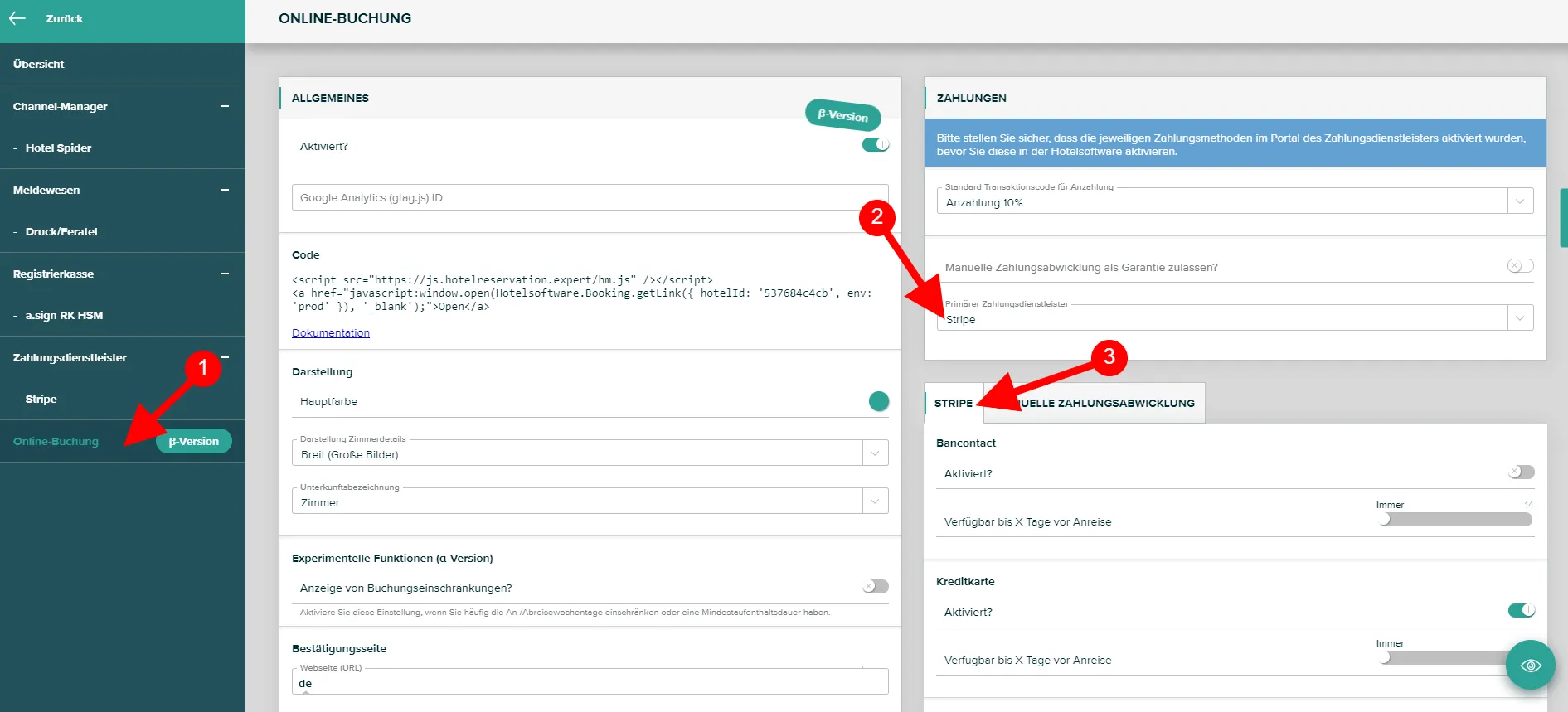Enable 'Manuelle Zahlungsabwicklung als Garantie zulassen?' switch
Image resolution: width=1568 pixels, height=712 pixels.
(x=1521, y=266)
